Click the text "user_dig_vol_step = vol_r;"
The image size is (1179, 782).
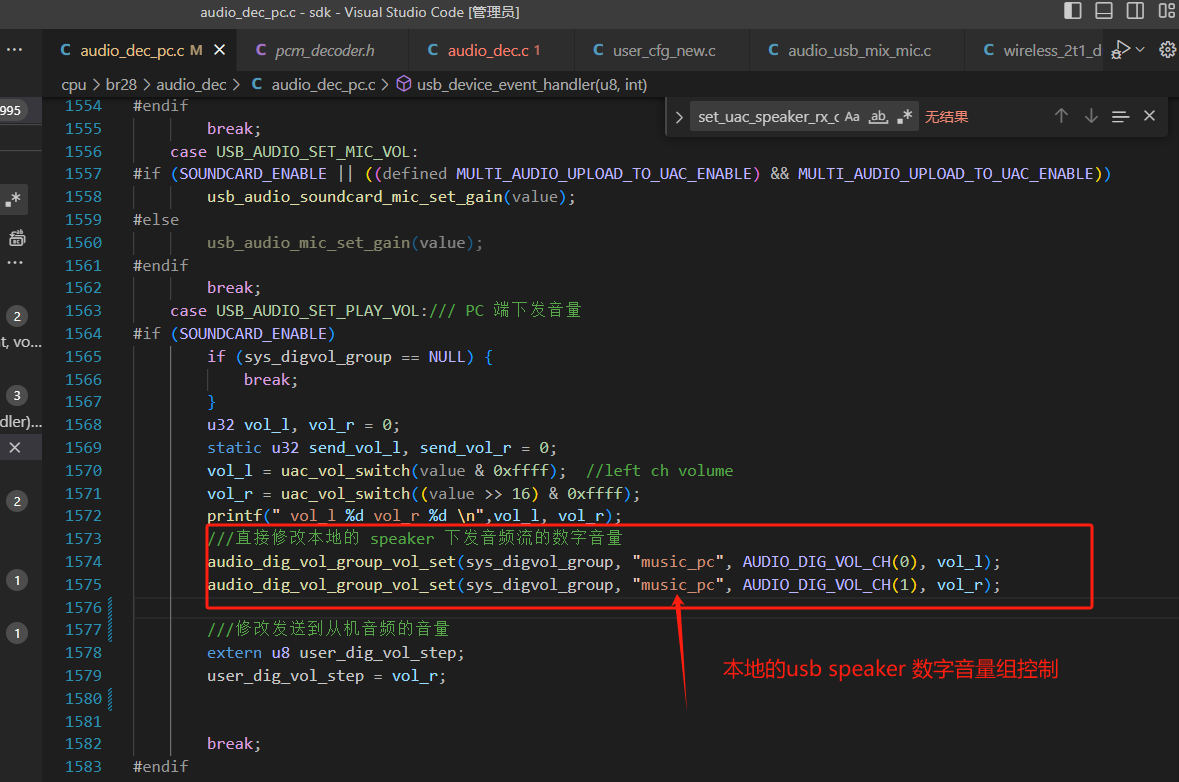[326, 676]
